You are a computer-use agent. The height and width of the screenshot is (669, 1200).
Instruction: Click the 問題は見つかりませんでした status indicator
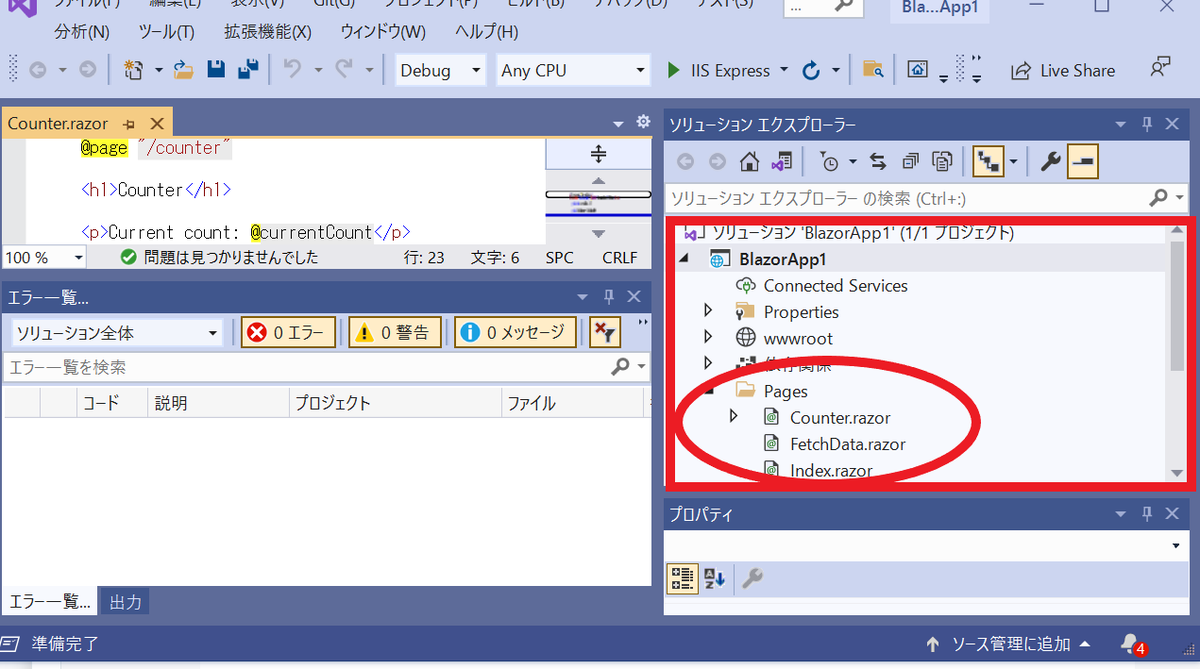pos(219,257)
